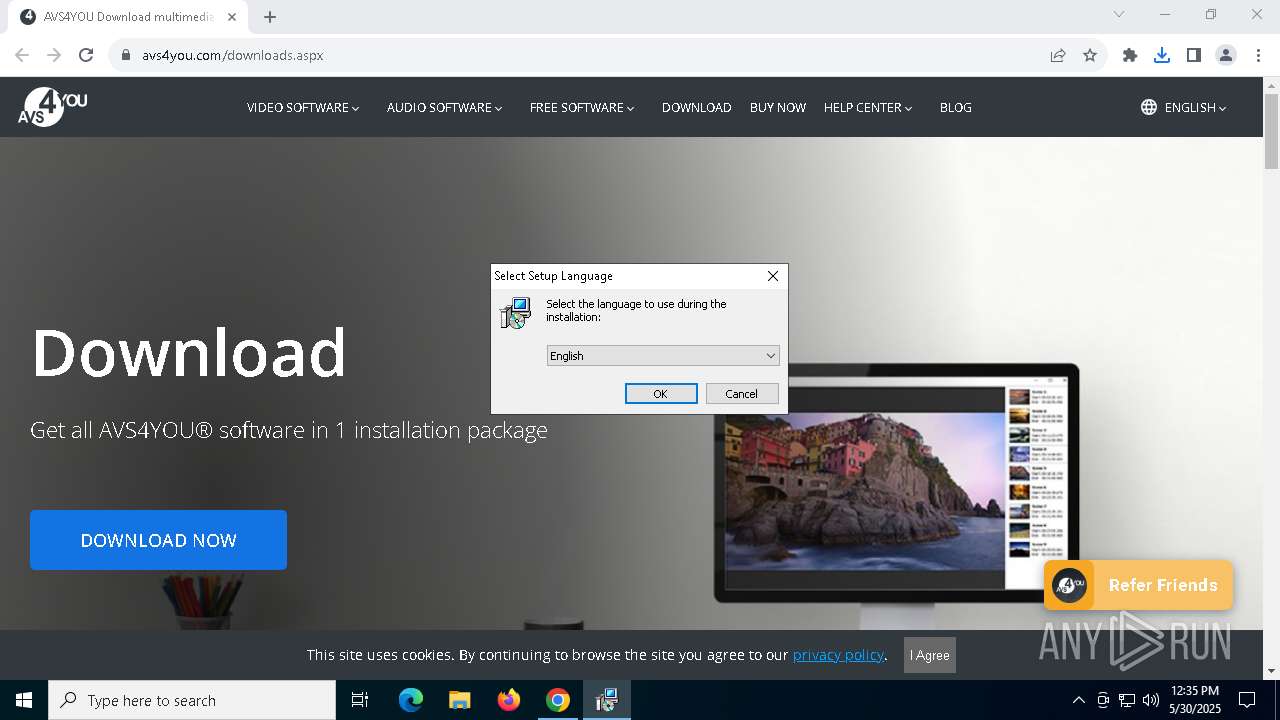Open the privacy policy link
The width and height of the screenshot is (1280, 720).
point(838,655)
